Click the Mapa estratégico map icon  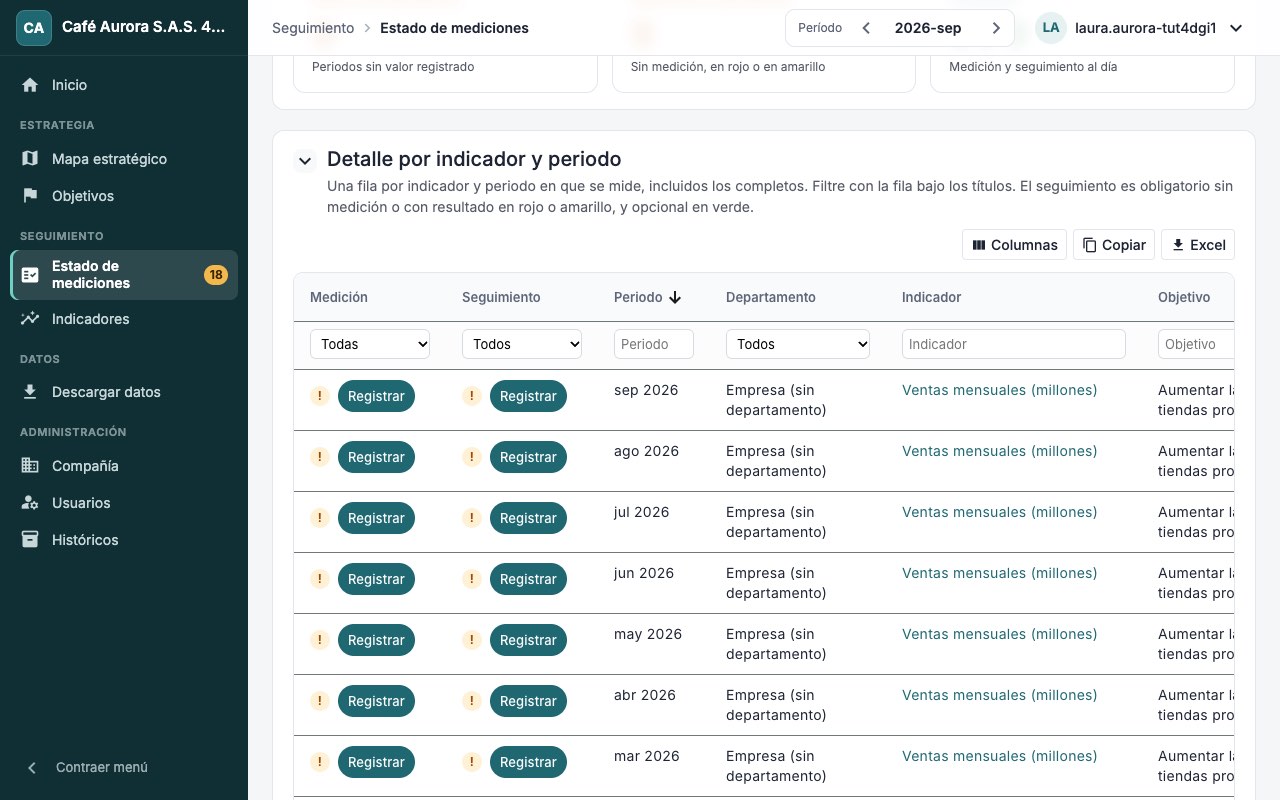pos(30,159)
